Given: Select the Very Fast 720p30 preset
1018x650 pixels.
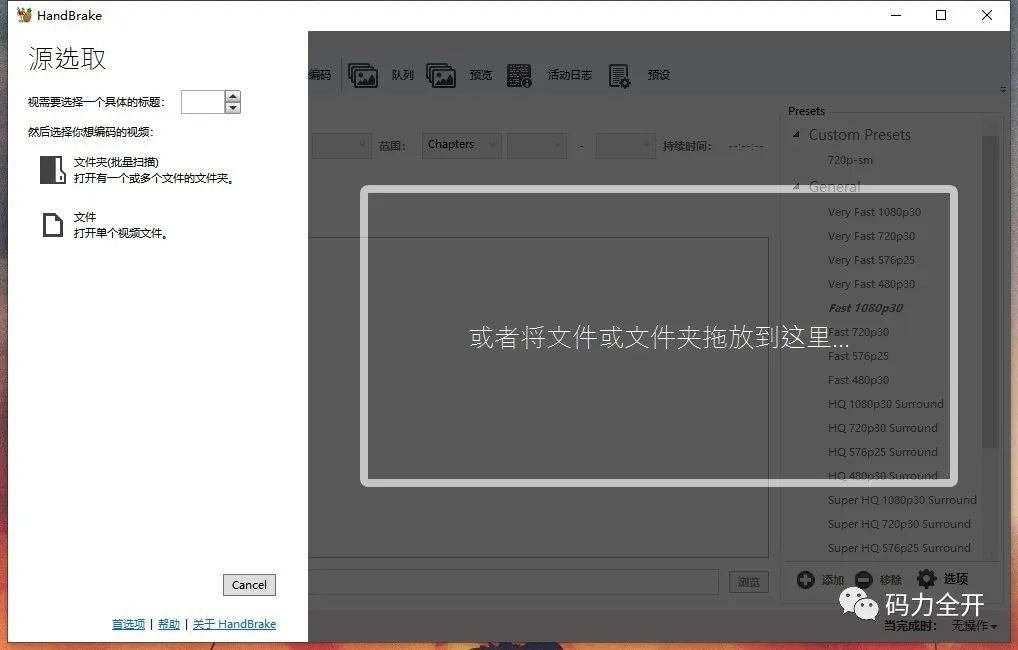Looking at the screenshot, I should (871, 236).
